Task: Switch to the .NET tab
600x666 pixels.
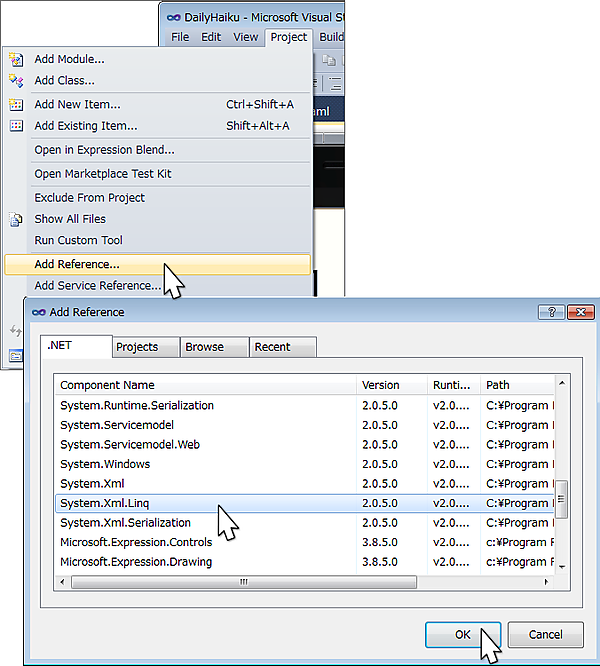Action: point(76,346)
